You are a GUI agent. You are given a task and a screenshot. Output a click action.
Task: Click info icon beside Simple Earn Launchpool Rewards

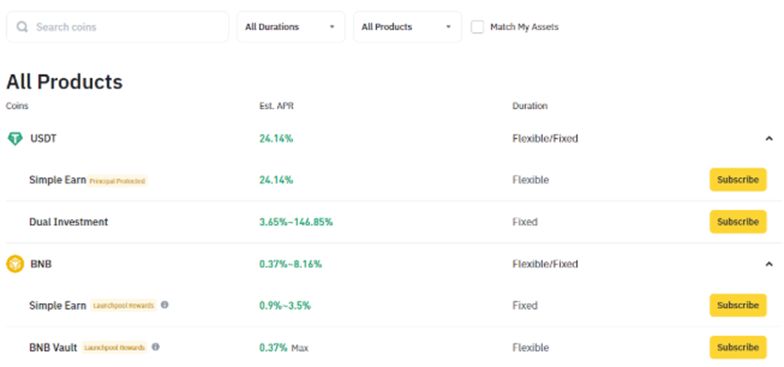164,304
